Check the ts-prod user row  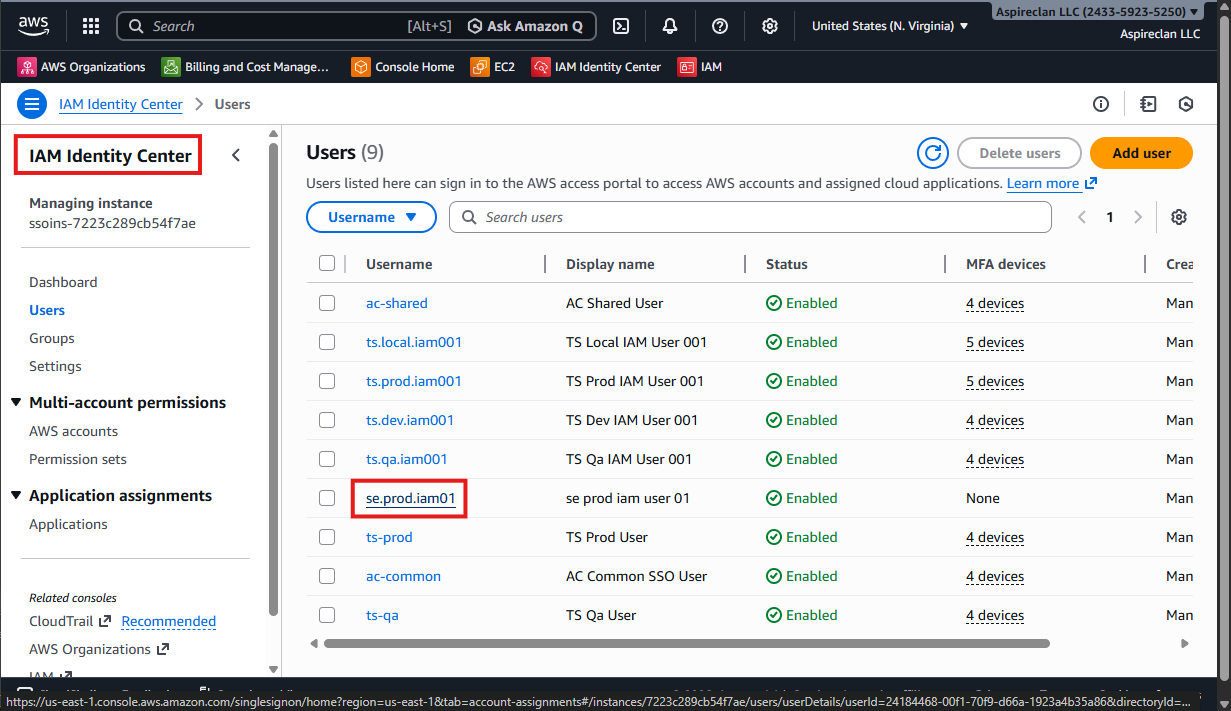[x=327, y=537]
